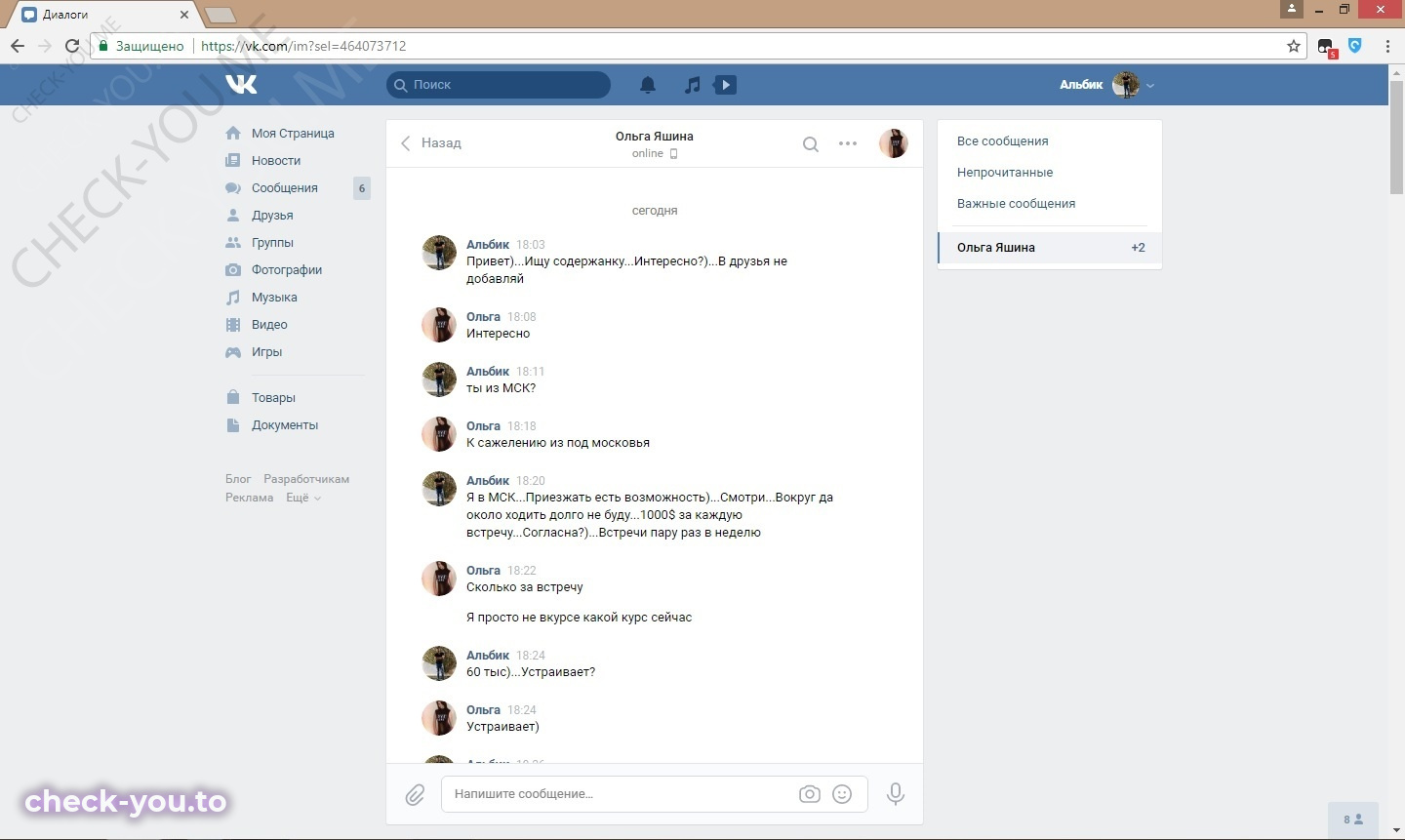Select message 'К сажелению из под московья'
Image resolution: width=1405 pixels, height=840 pixels.
pos(558,443)
